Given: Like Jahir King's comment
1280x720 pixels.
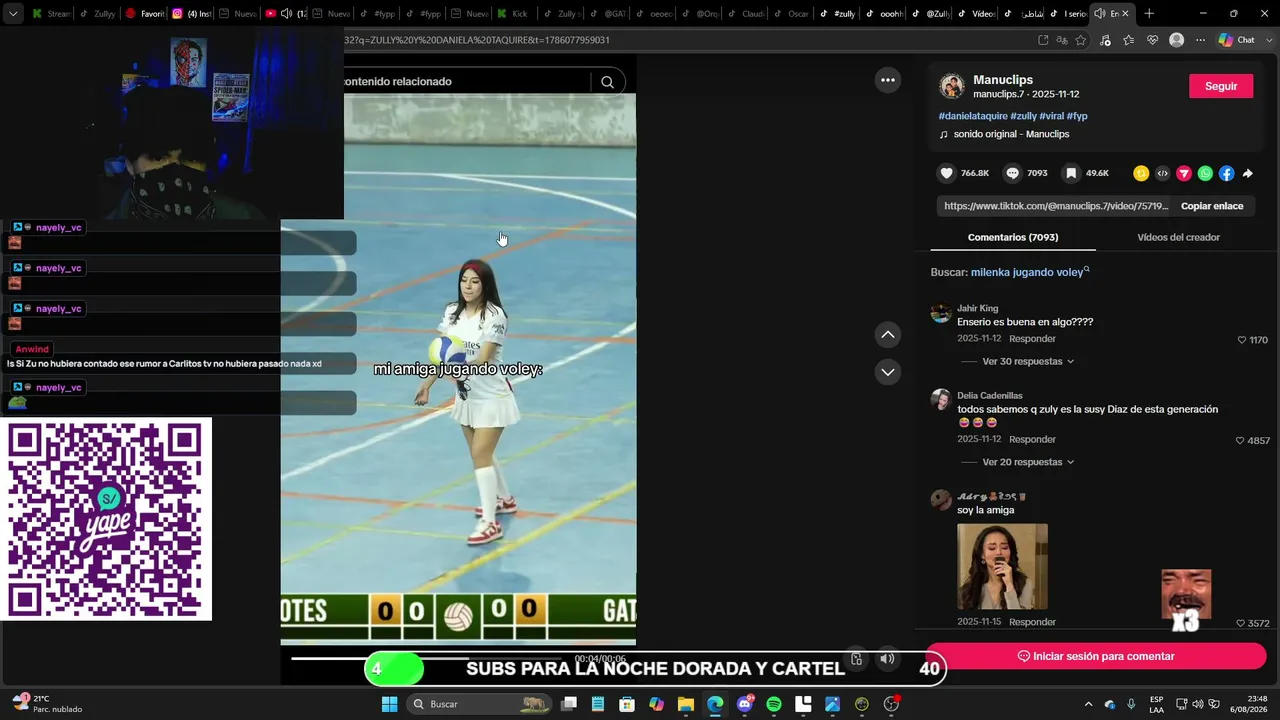Looking at the screenshot, I should 1242,340.
